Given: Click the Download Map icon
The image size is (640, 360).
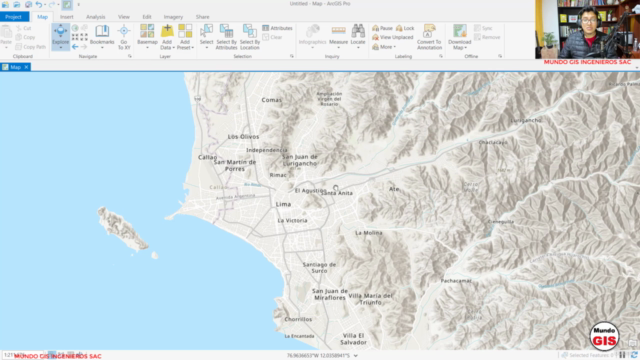Looking at the screenshot, I should tap(460, 31).
